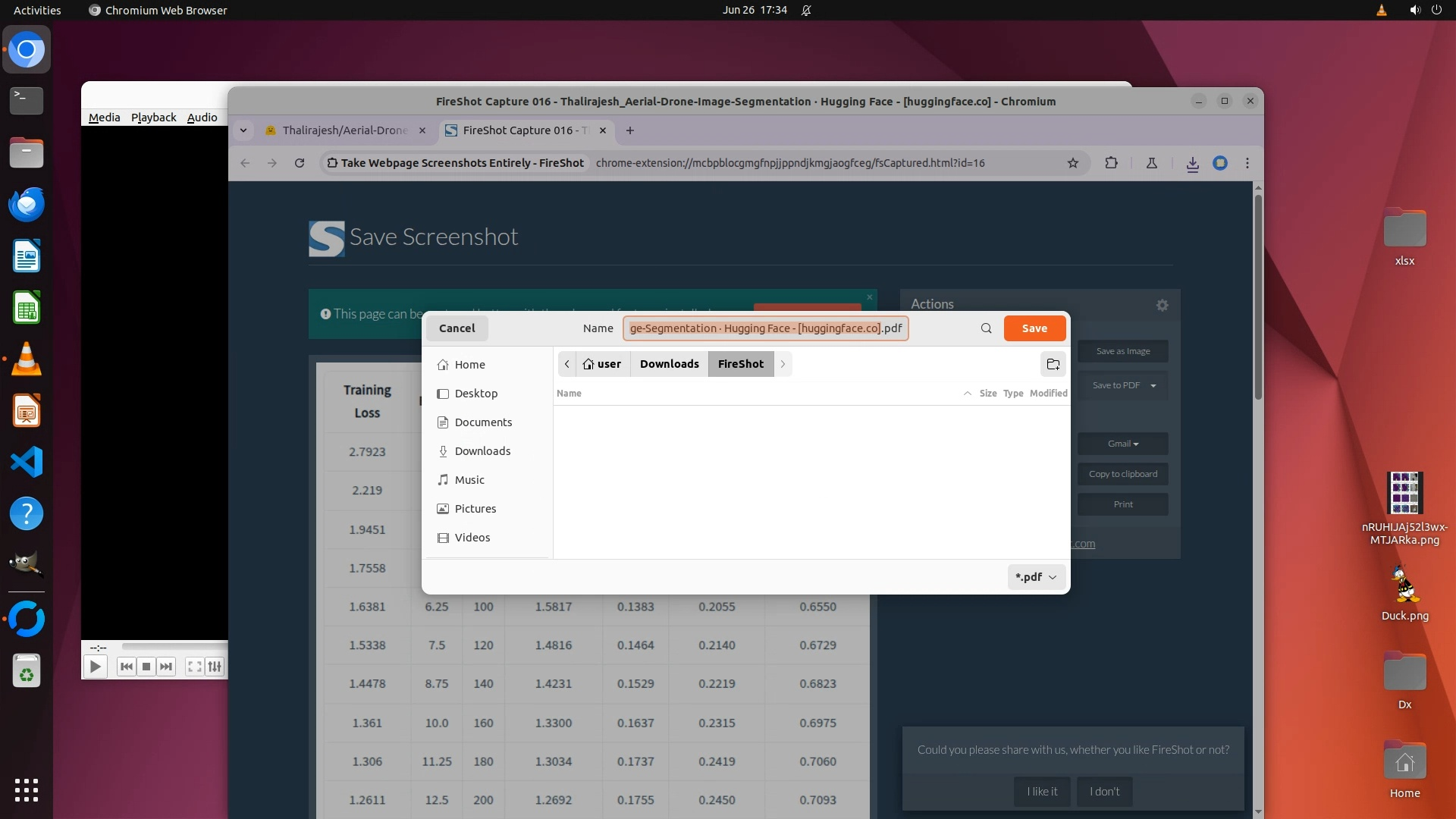Click the create new folder icon
The image size is (1456, 819).
pyautogui.click(x=1053, y=364)
